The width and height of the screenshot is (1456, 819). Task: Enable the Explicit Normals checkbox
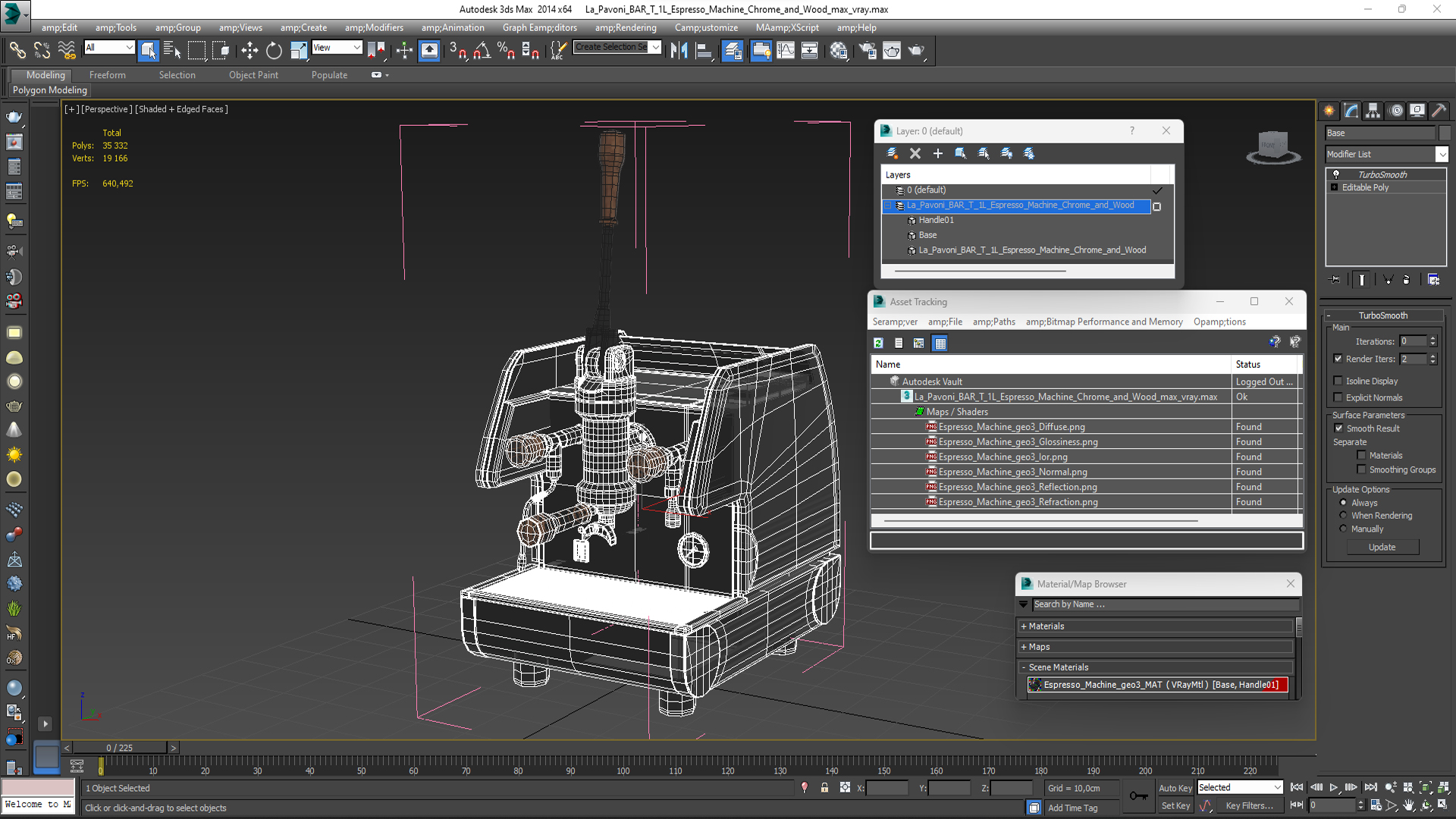coord(1338,397)
